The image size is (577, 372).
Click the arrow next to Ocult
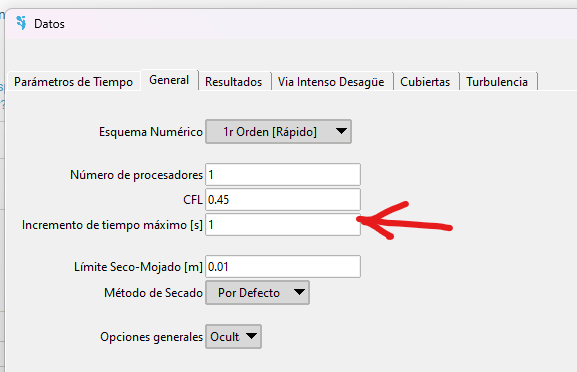[251, 336]
